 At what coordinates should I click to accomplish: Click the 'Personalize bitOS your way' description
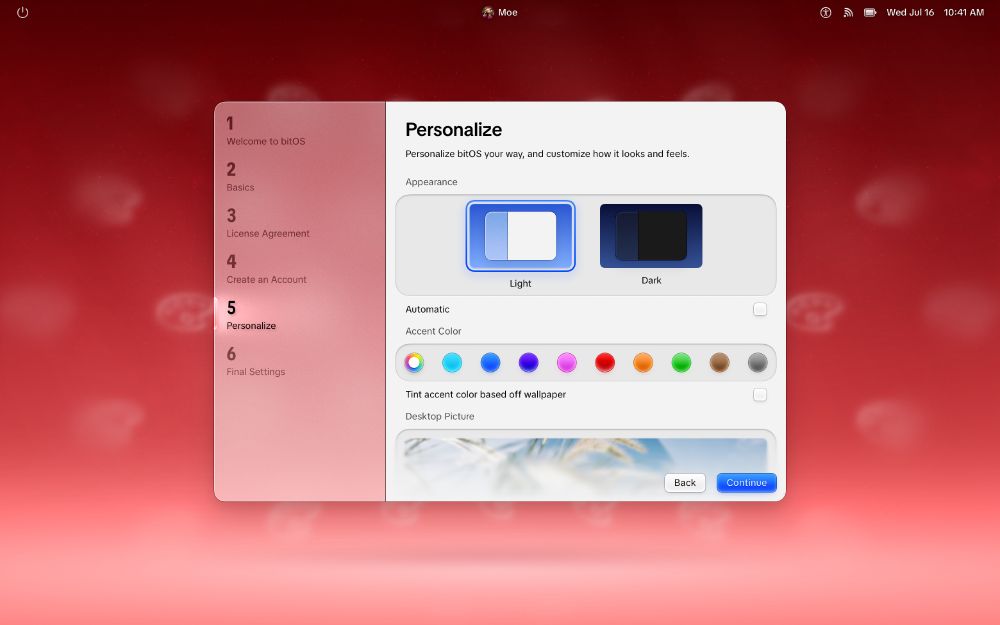click(x=547, y=154)
